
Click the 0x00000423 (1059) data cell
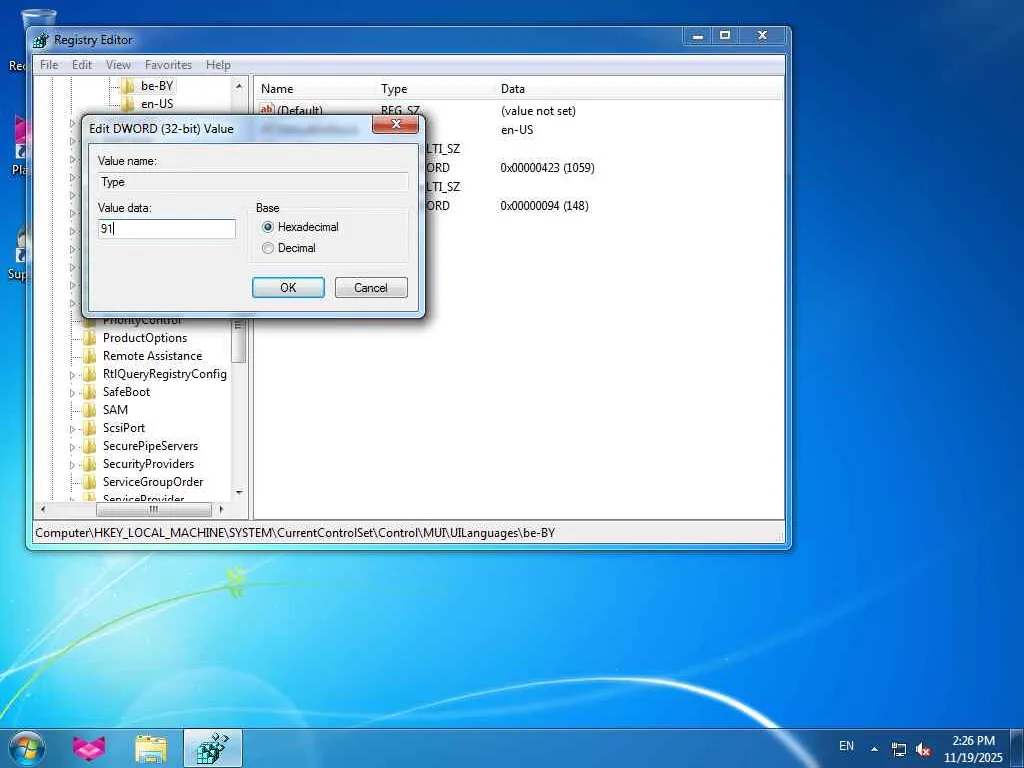point(547,168)
